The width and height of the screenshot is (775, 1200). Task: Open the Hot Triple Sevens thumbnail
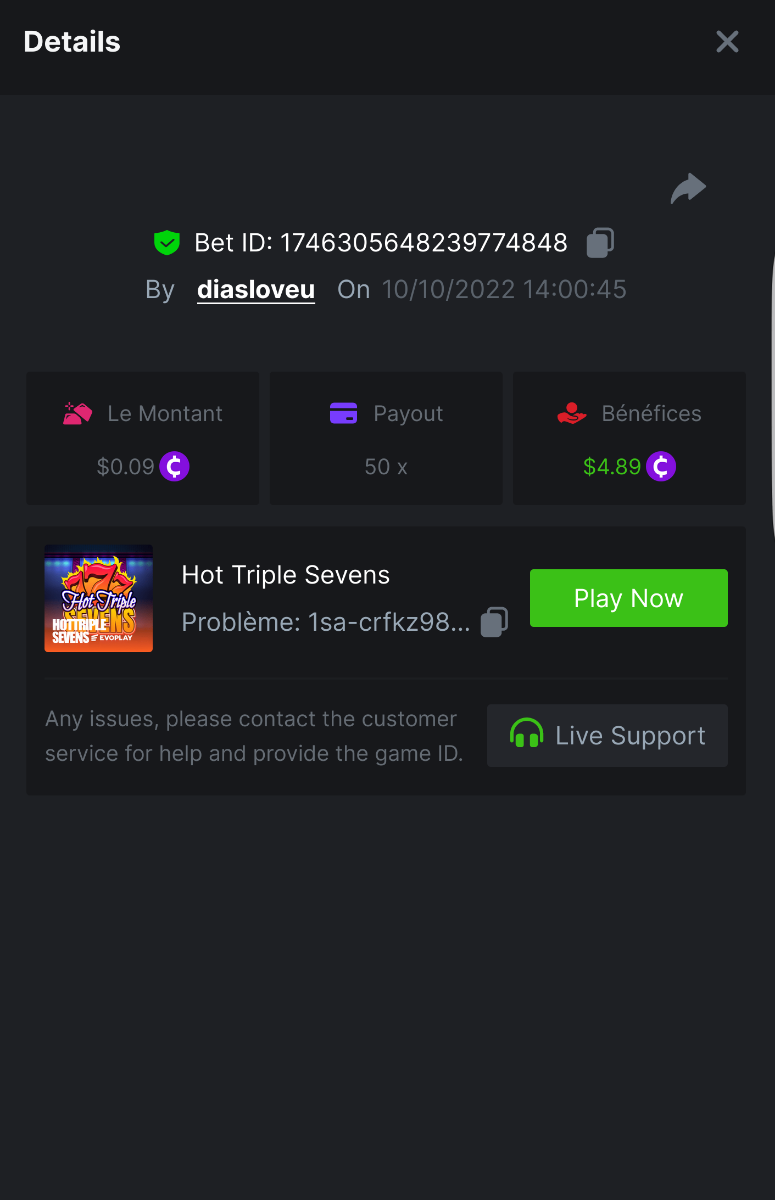click(x=99, y=598)
